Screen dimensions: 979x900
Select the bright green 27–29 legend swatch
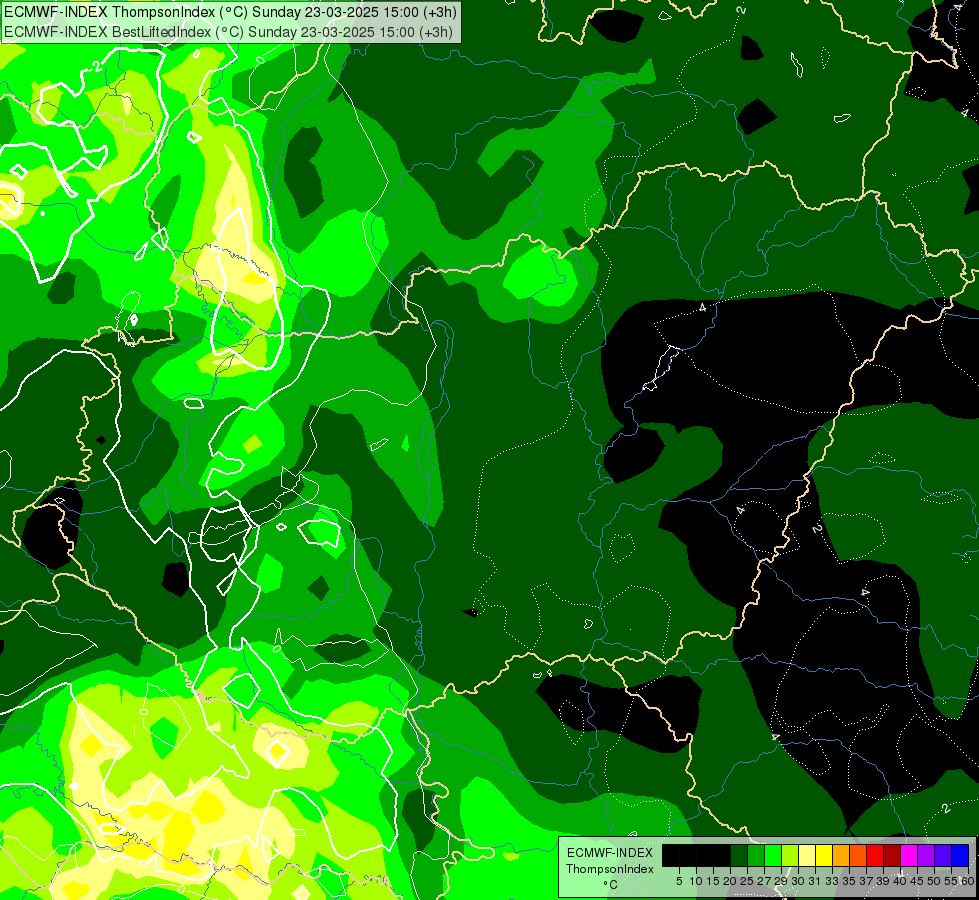(773, 855)
